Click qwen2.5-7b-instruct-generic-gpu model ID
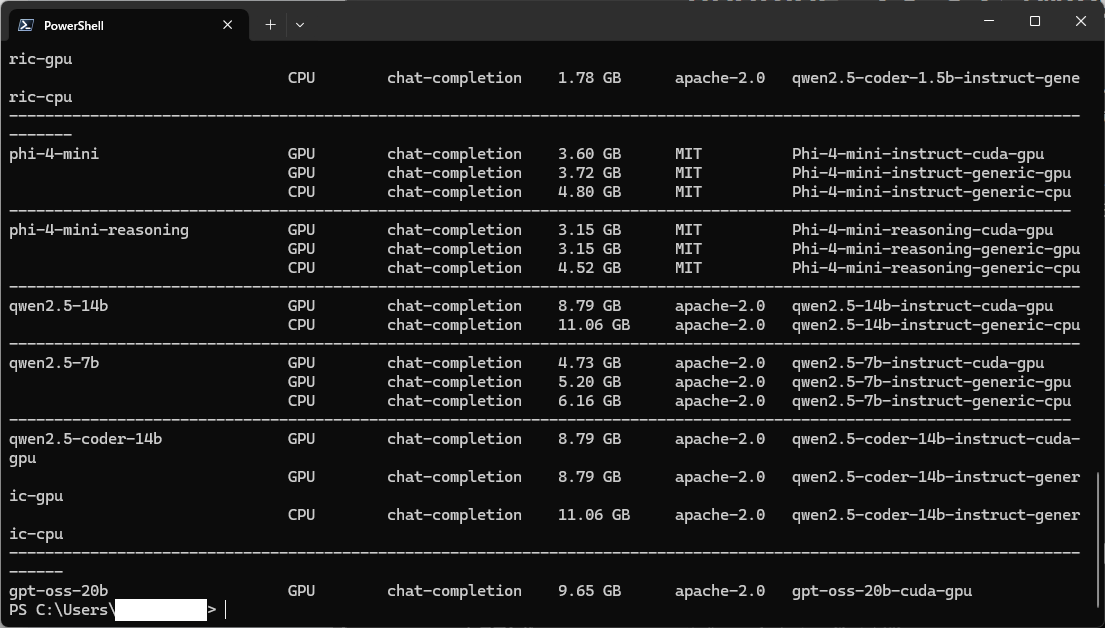The height and width of the screenshot is (628, 1105). point(932,382)
